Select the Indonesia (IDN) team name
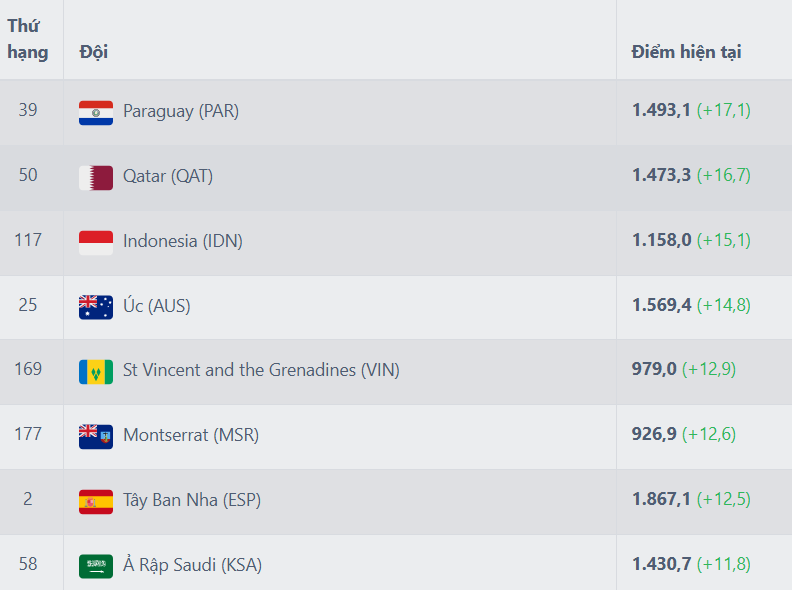This screenshot has height=590, width=792. (x=183, y=241)
